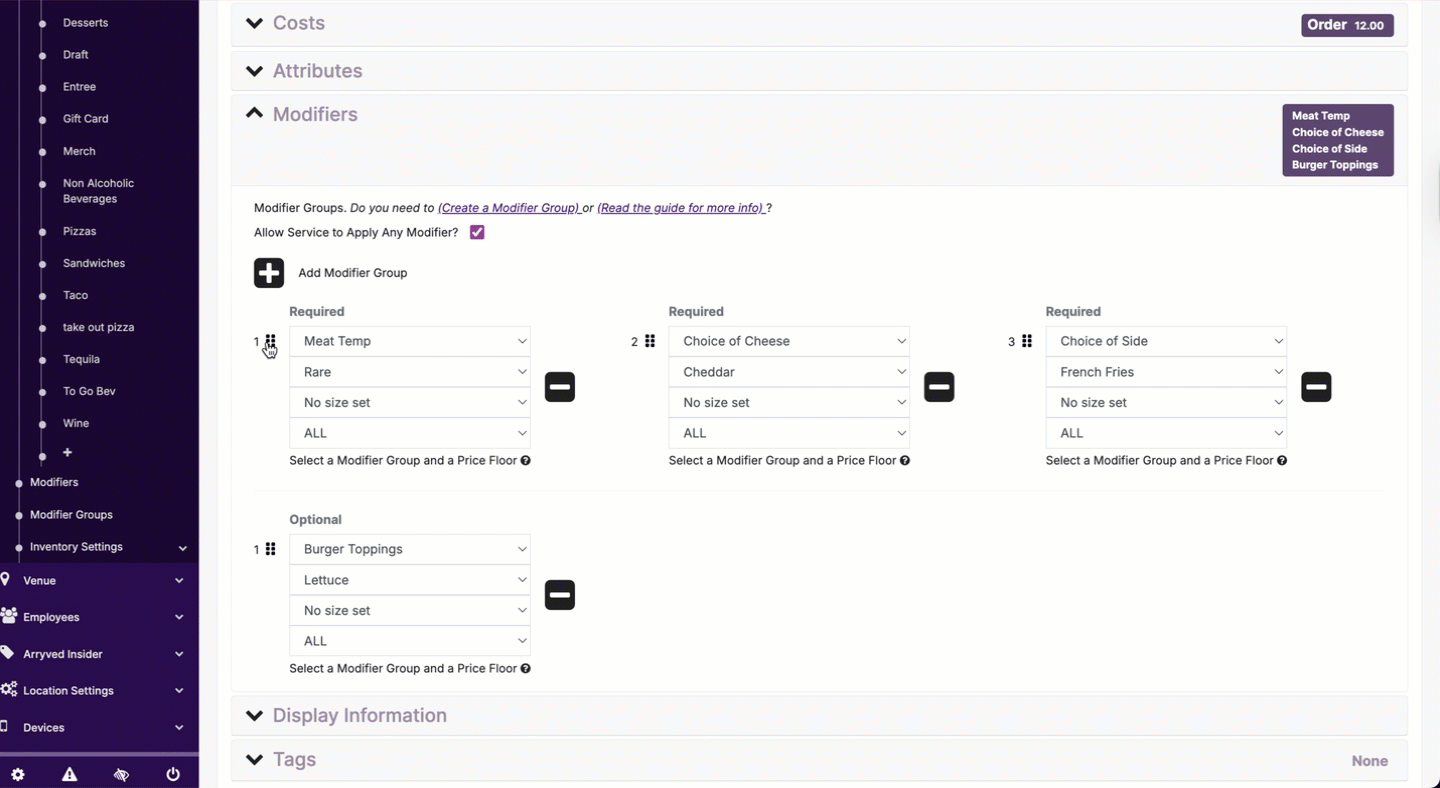Open Modifier Groups in the sidebar

tap(71, 515)
